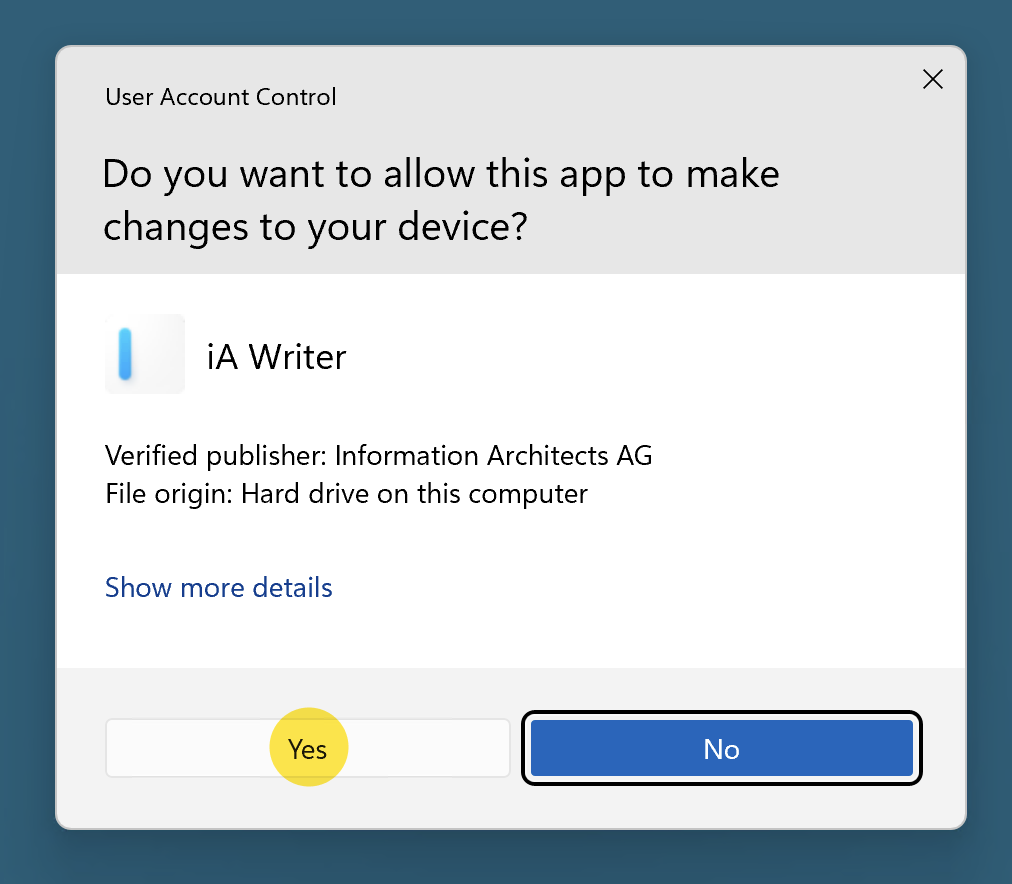Open additional details about the publisher

pos(218,587)
